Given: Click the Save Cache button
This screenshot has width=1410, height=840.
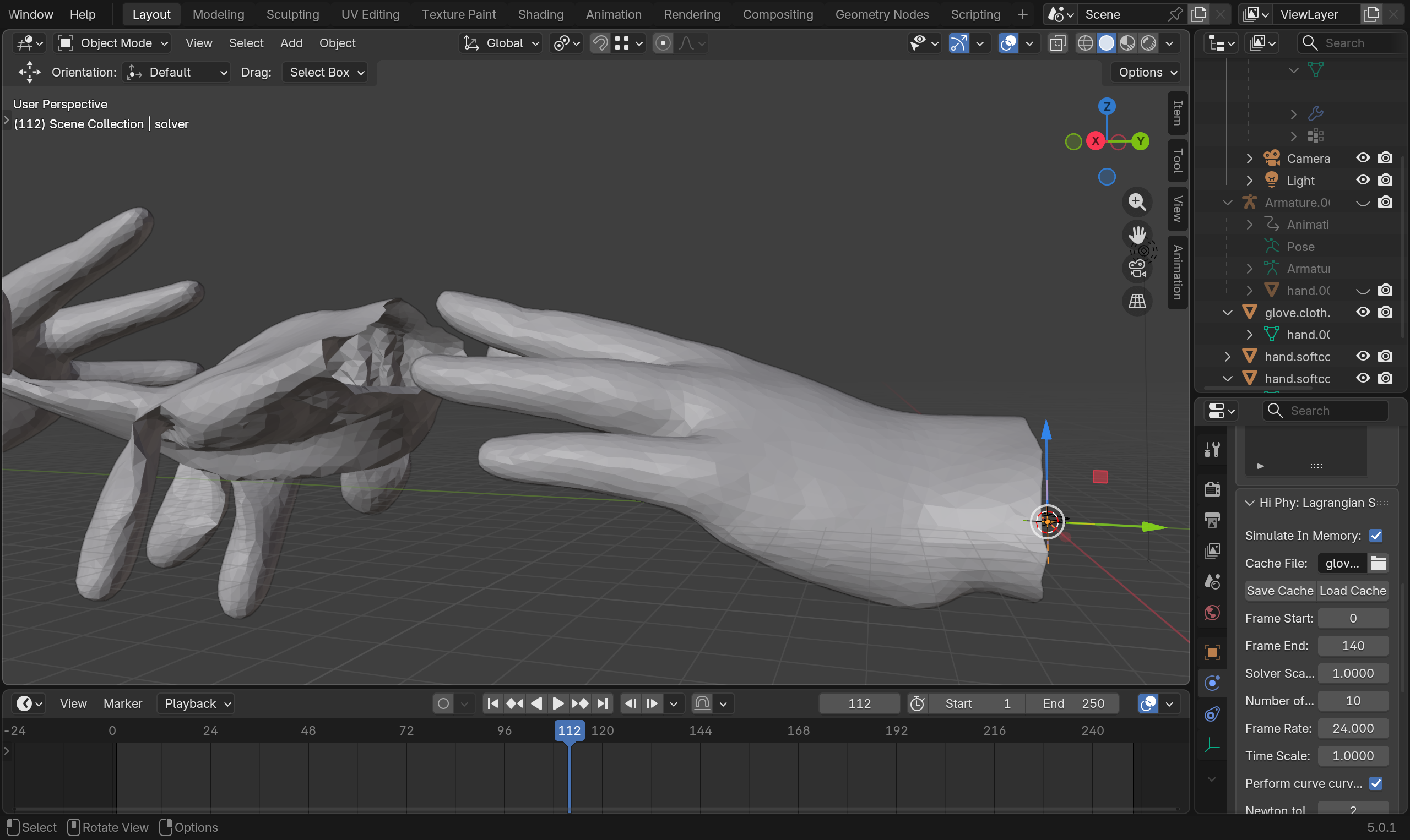Looking at the screenshot, I should tap(1280, 591).
